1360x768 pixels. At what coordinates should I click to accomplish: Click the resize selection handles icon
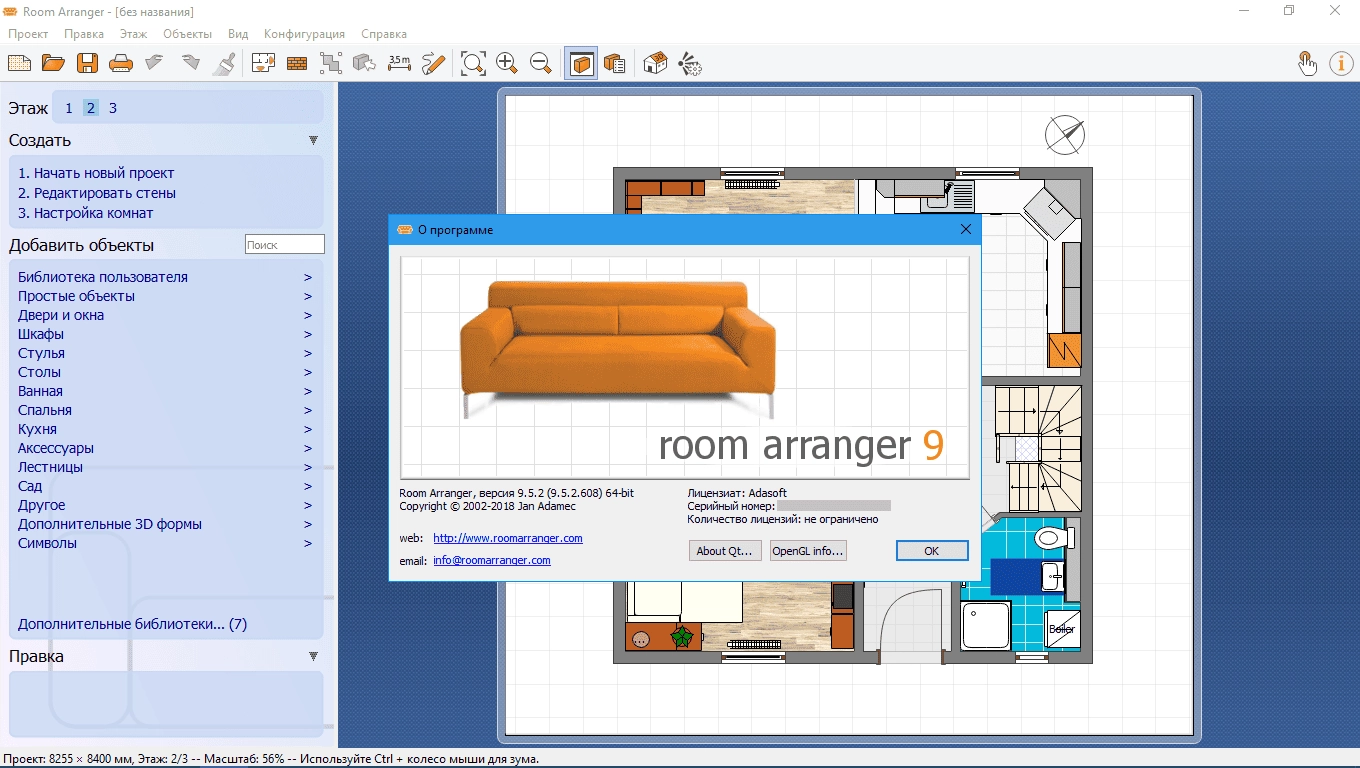click(331, 63)
